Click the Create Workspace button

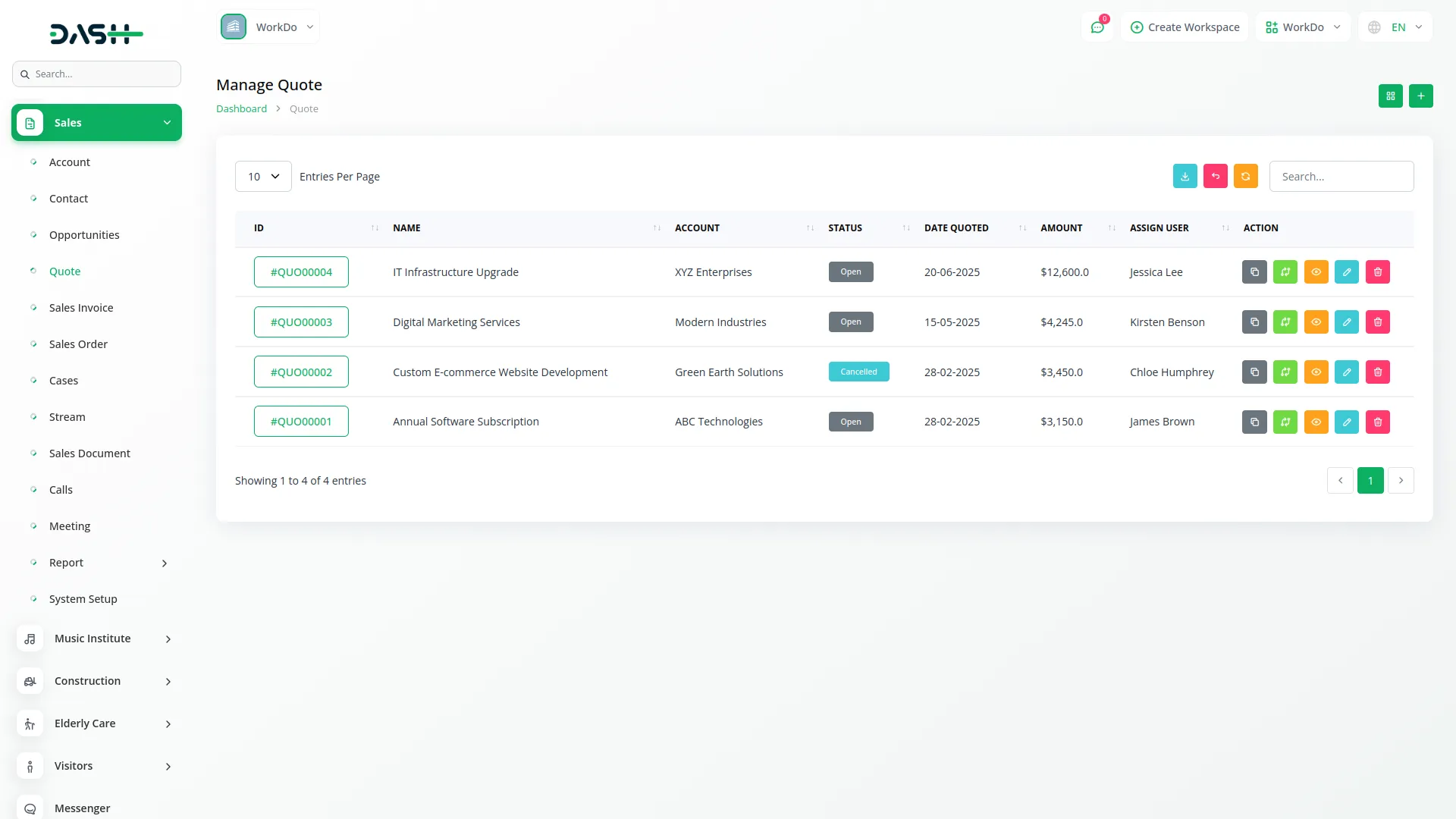pos(1185,27)
